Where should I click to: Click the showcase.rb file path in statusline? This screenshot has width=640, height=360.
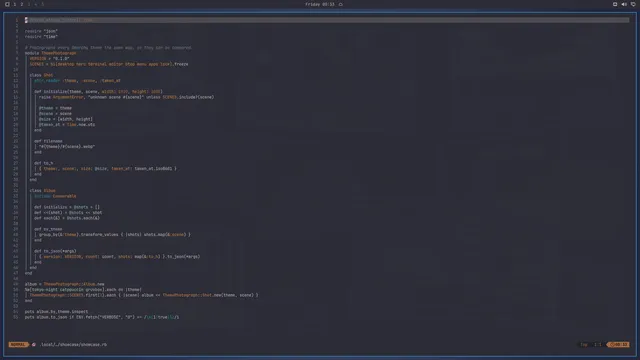73,344
